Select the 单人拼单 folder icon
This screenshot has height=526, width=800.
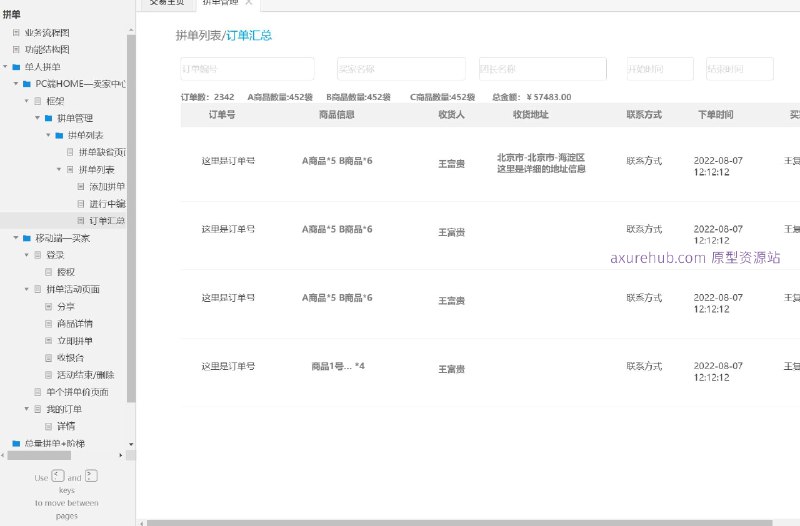point(16,67)
